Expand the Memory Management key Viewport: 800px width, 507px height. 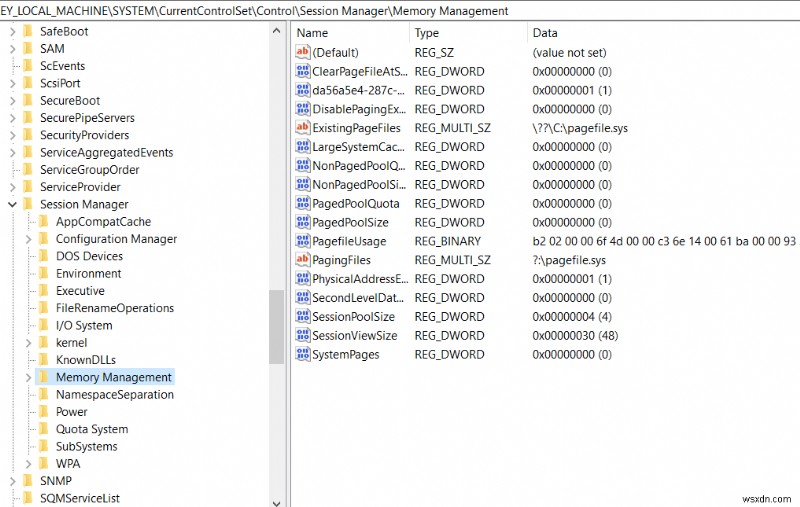point(29,377)
